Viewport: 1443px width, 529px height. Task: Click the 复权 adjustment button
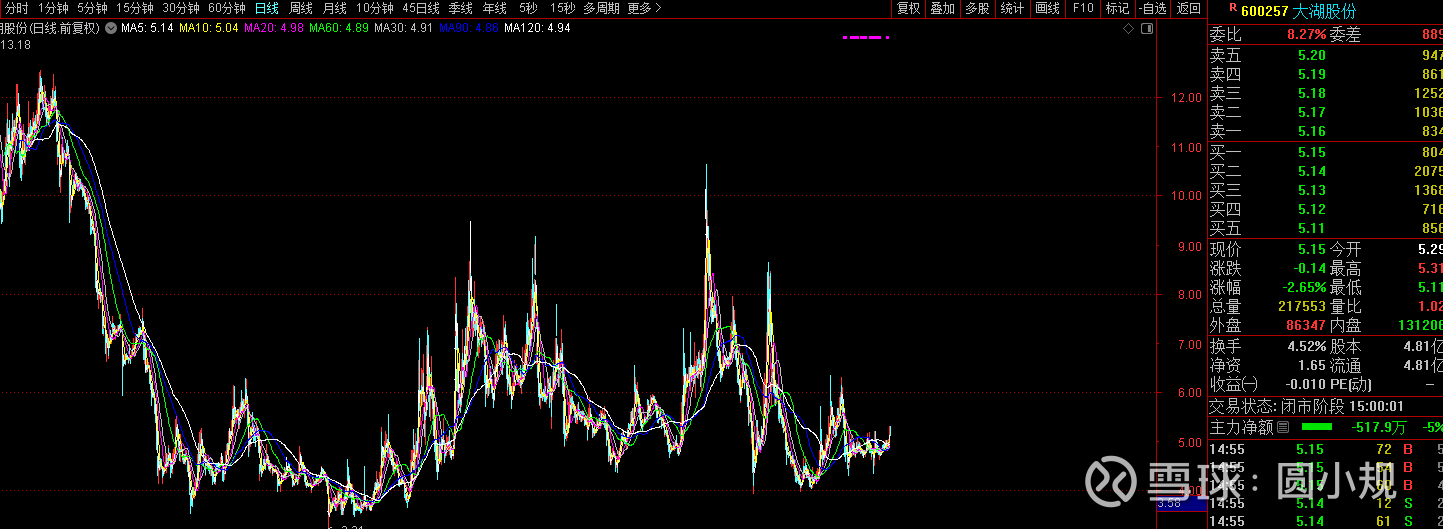pos(908,8)
